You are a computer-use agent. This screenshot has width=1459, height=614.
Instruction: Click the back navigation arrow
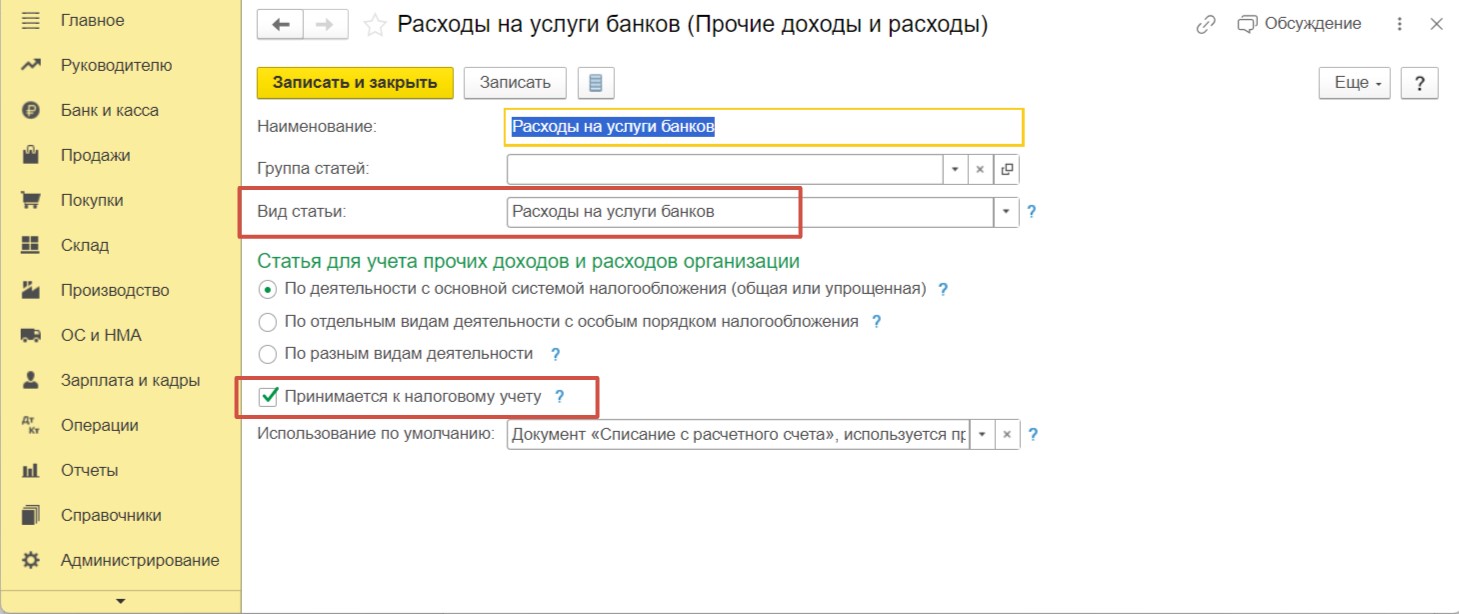[281, 25]
